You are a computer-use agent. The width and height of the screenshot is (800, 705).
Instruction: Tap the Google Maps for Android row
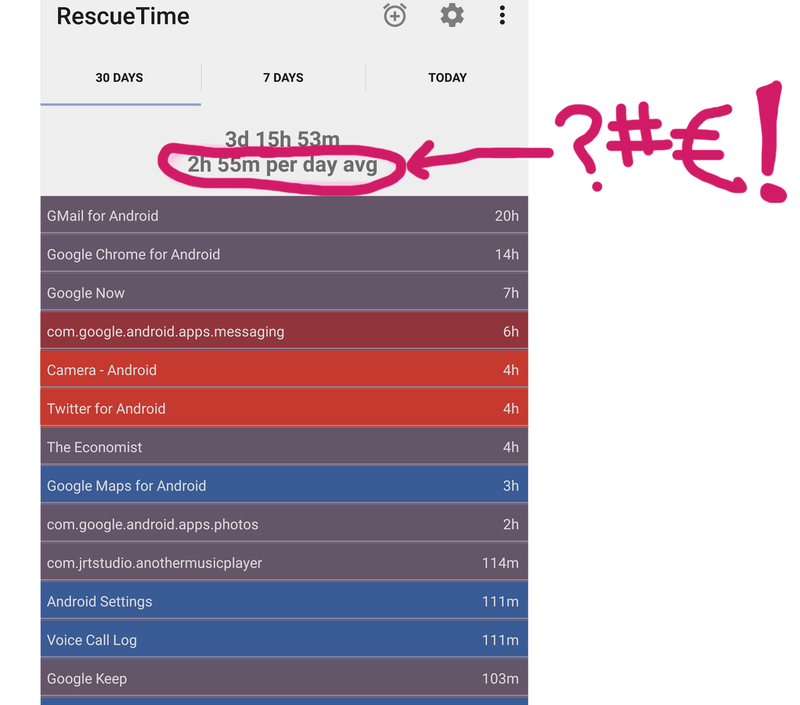[283, 486]
